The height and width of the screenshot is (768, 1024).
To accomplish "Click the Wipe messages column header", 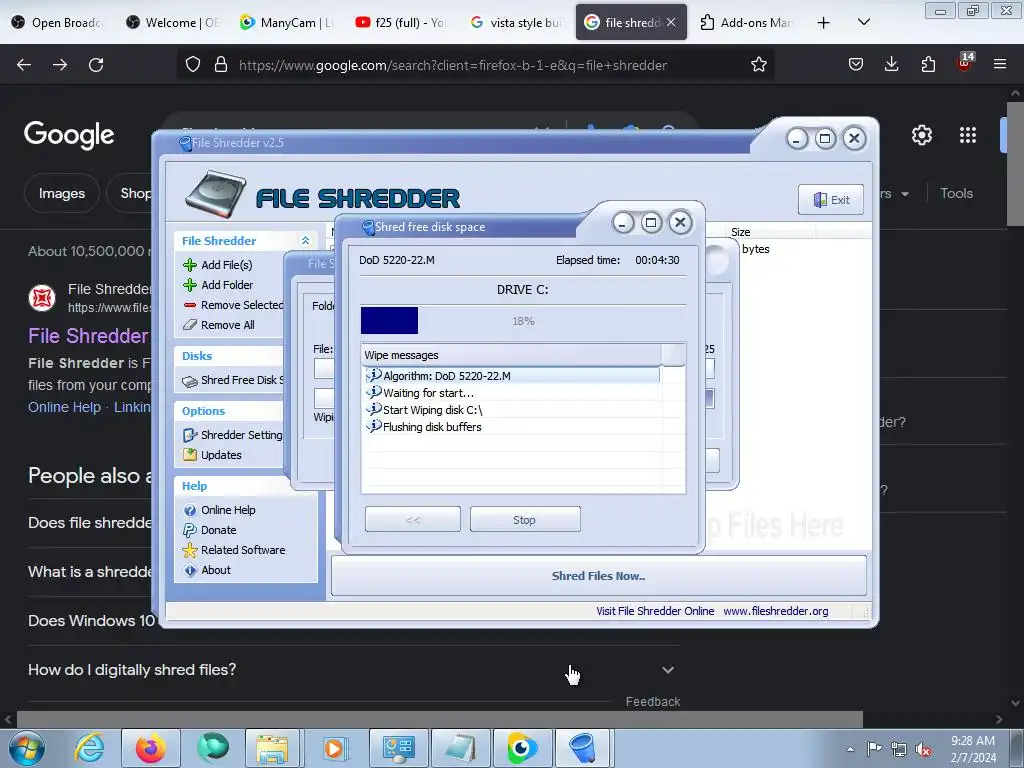I will pyautogui.click(x=511, y=355).
